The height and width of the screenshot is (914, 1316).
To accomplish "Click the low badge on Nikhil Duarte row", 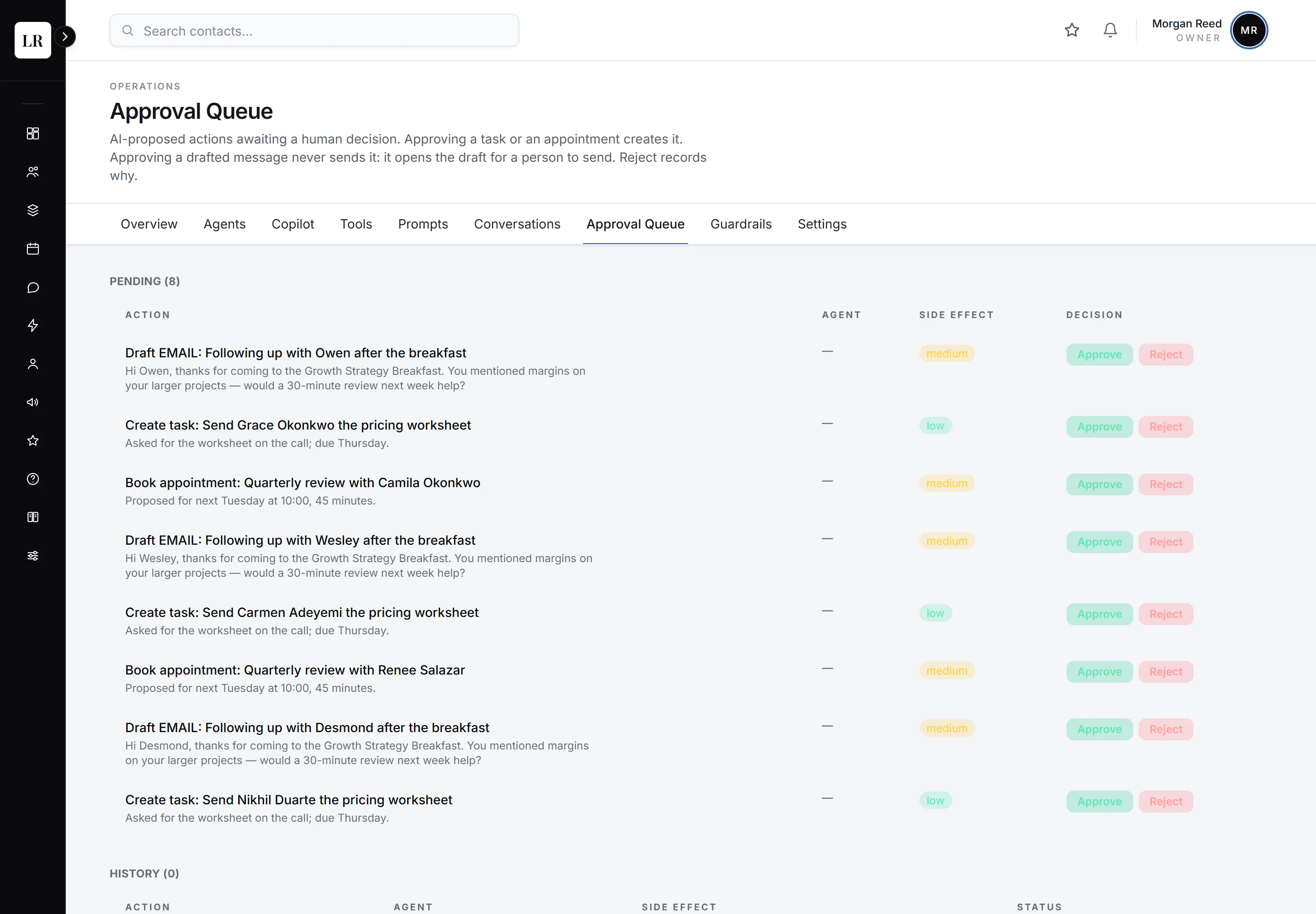I will pos(935,800).
